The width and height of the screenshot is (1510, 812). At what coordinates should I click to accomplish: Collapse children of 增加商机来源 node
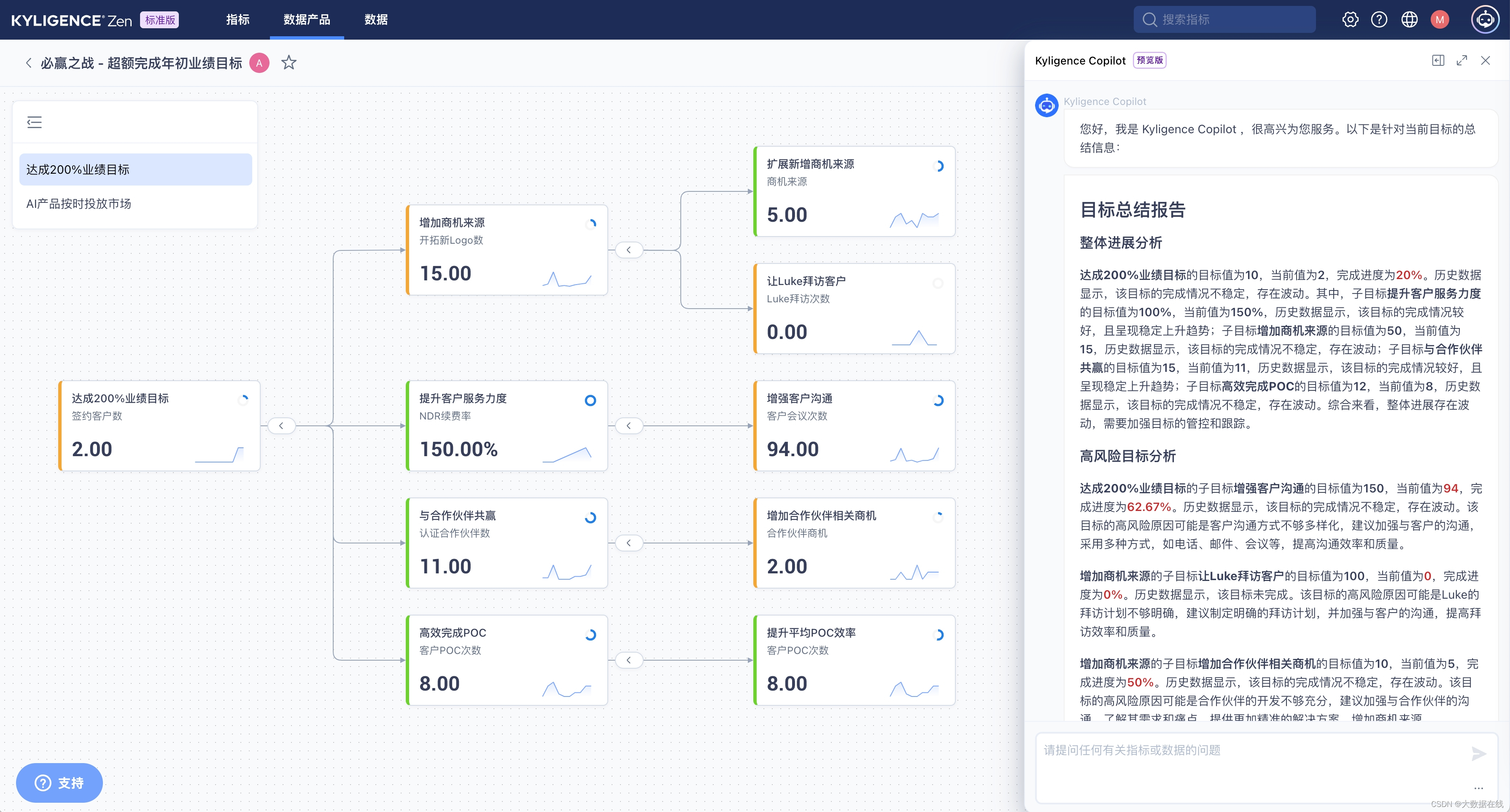[x=628, y=250]
